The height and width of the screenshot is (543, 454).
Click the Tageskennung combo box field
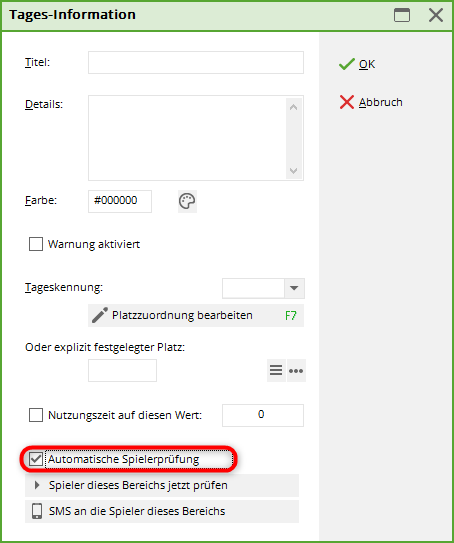[253, 288]
